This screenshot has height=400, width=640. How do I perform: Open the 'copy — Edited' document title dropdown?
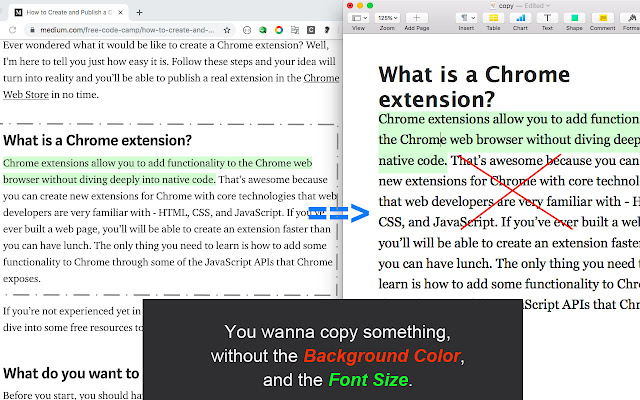524,6
